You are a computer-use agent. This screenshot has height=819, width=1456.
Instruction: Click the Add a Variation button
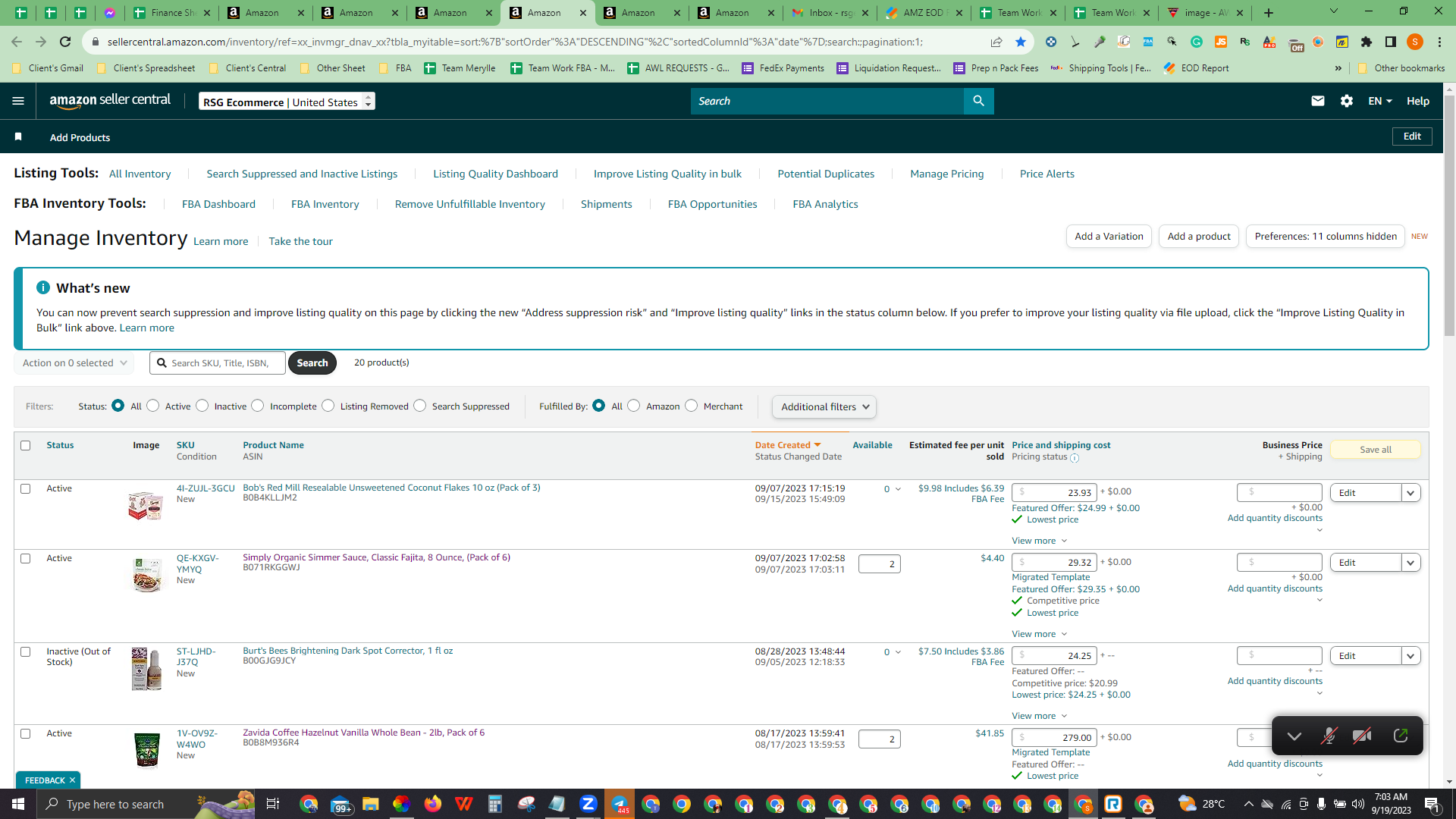tap(1109, 237)
